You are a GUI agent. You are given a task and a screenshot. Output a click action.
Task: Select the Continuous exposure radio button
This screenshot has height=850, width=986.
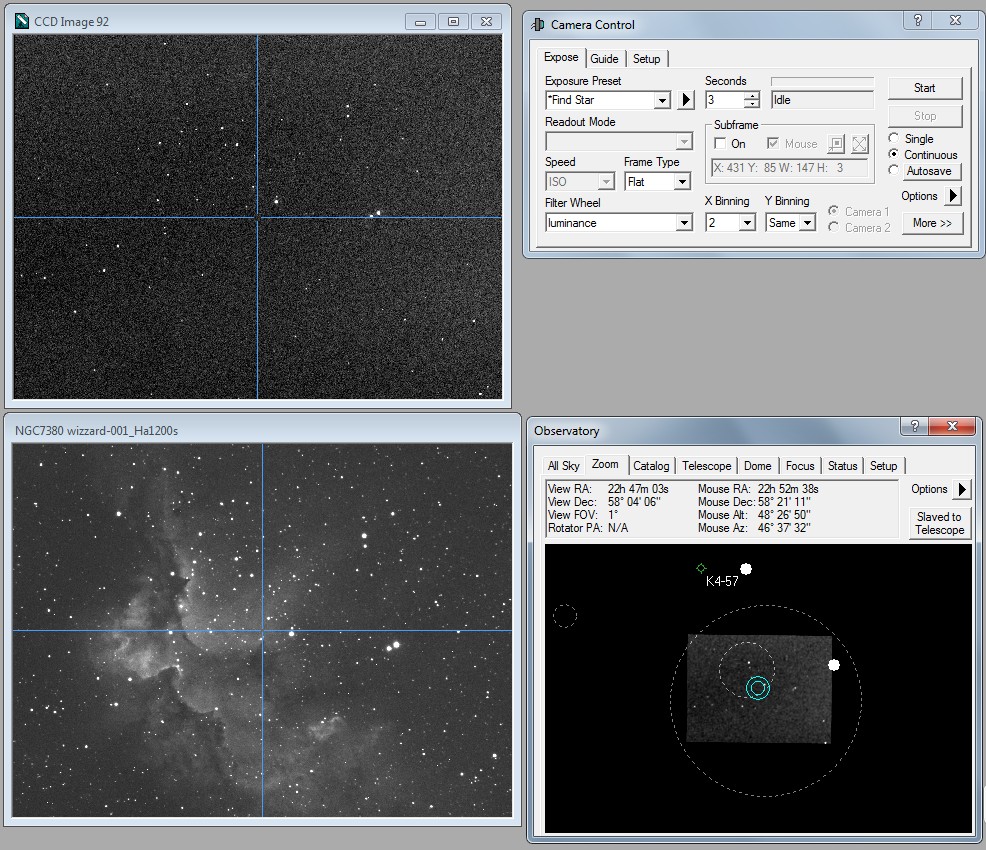[894, 154]
